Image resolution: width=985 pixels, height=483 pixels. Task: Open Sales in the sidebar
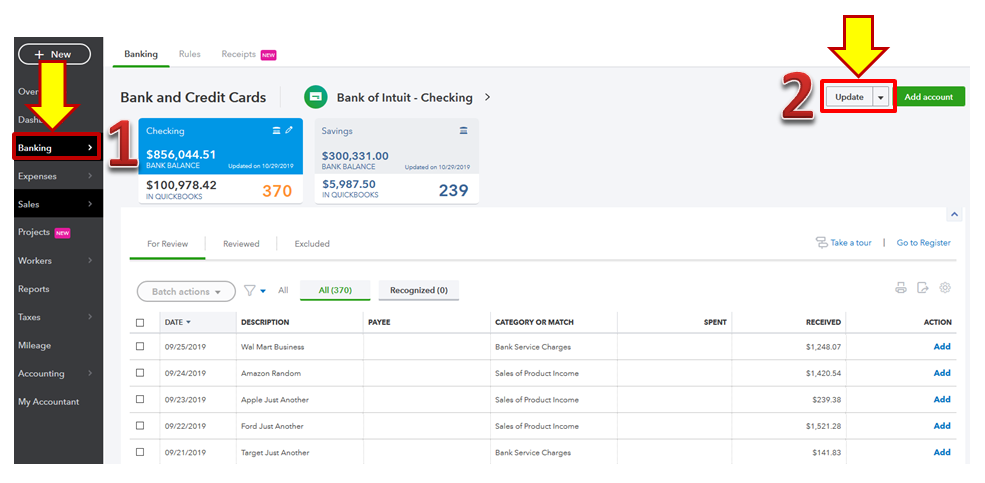pos(58,204)
